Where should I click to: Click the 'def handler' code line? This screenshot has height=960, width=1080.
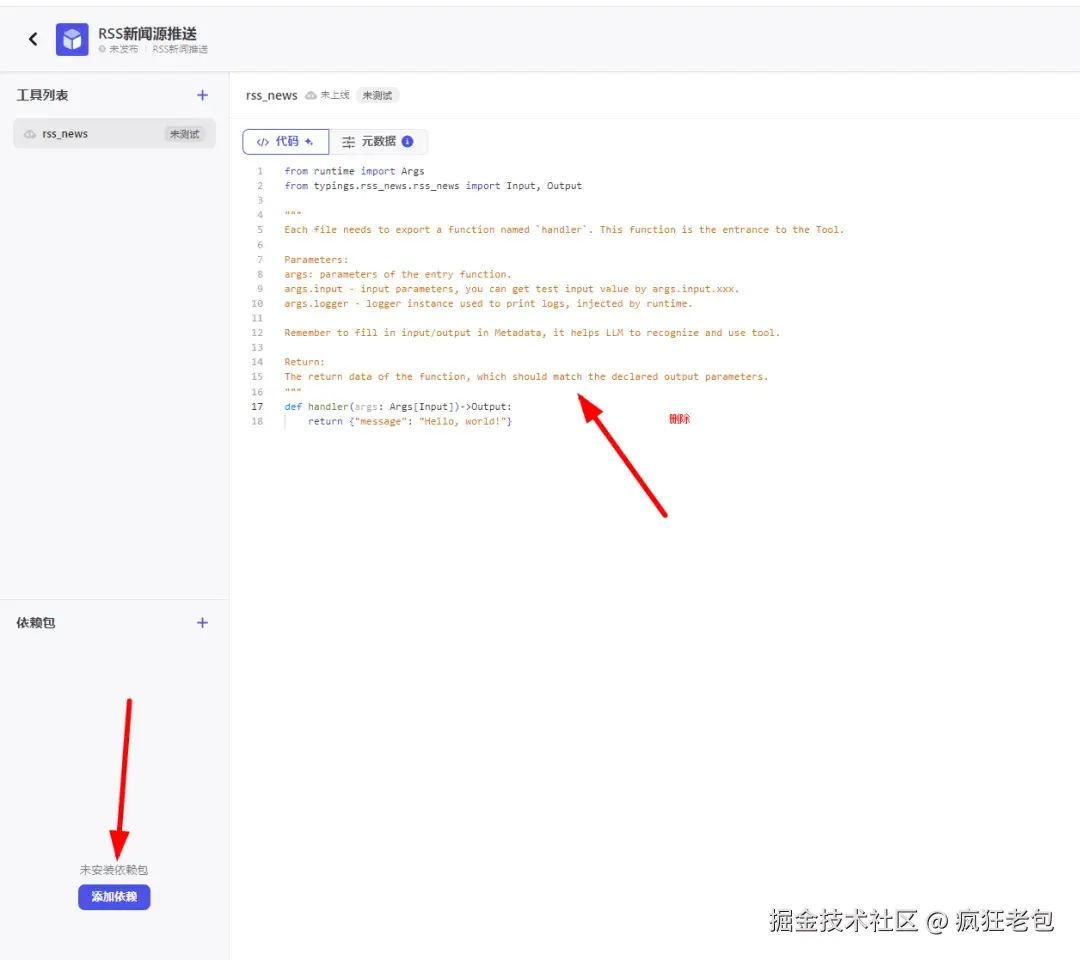(397, 406)
